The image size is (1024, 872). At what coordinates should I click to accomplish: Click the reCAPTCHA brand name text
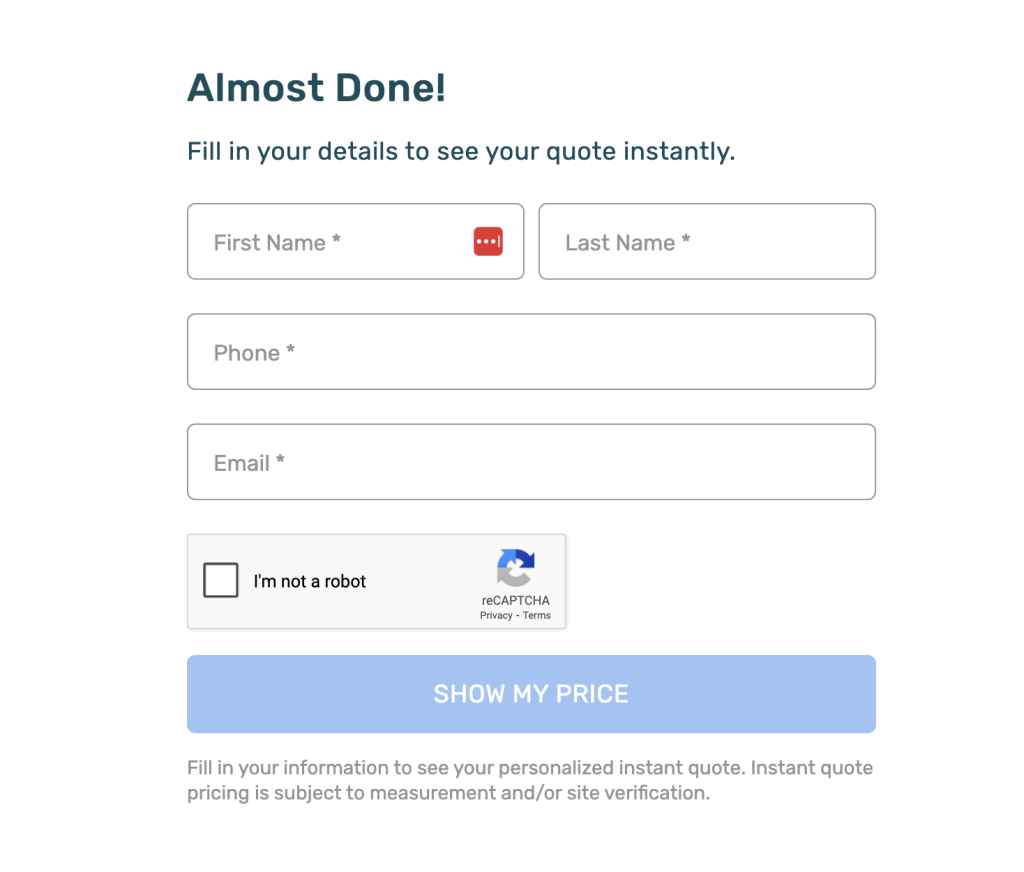pyautogui.click(x=515, y=601)
